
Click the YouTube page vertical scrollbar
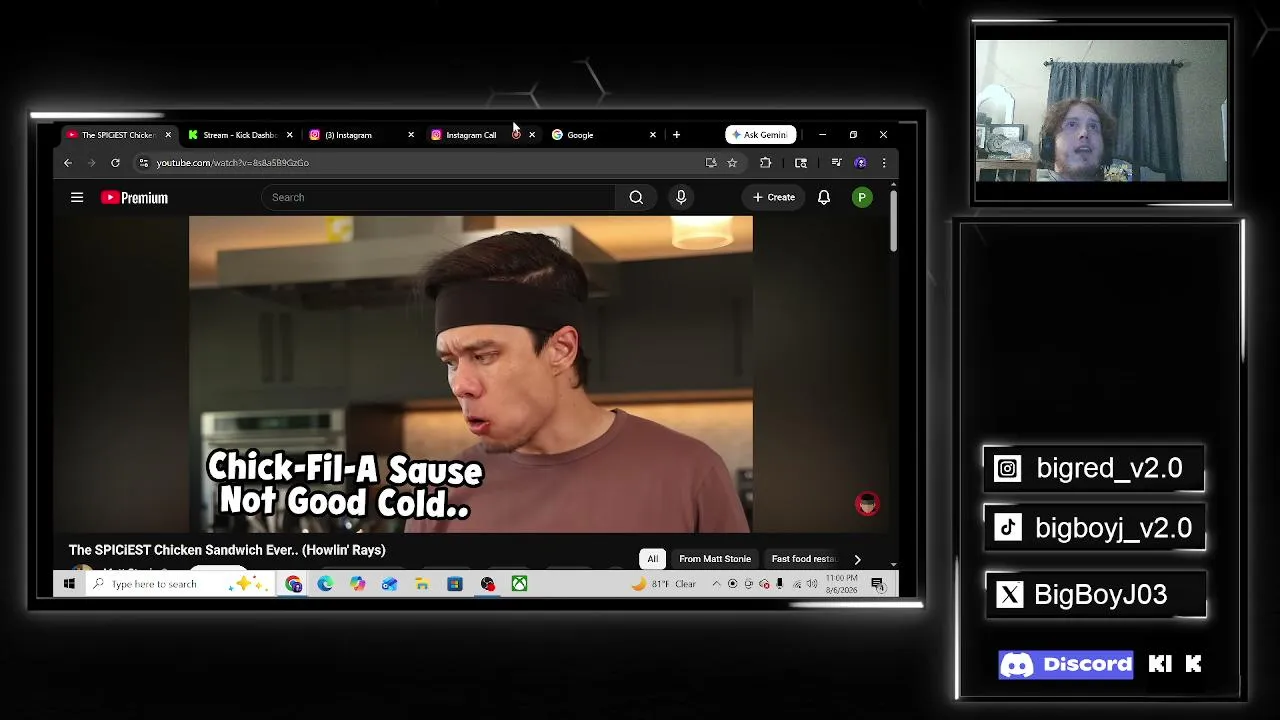coord(893,220)
